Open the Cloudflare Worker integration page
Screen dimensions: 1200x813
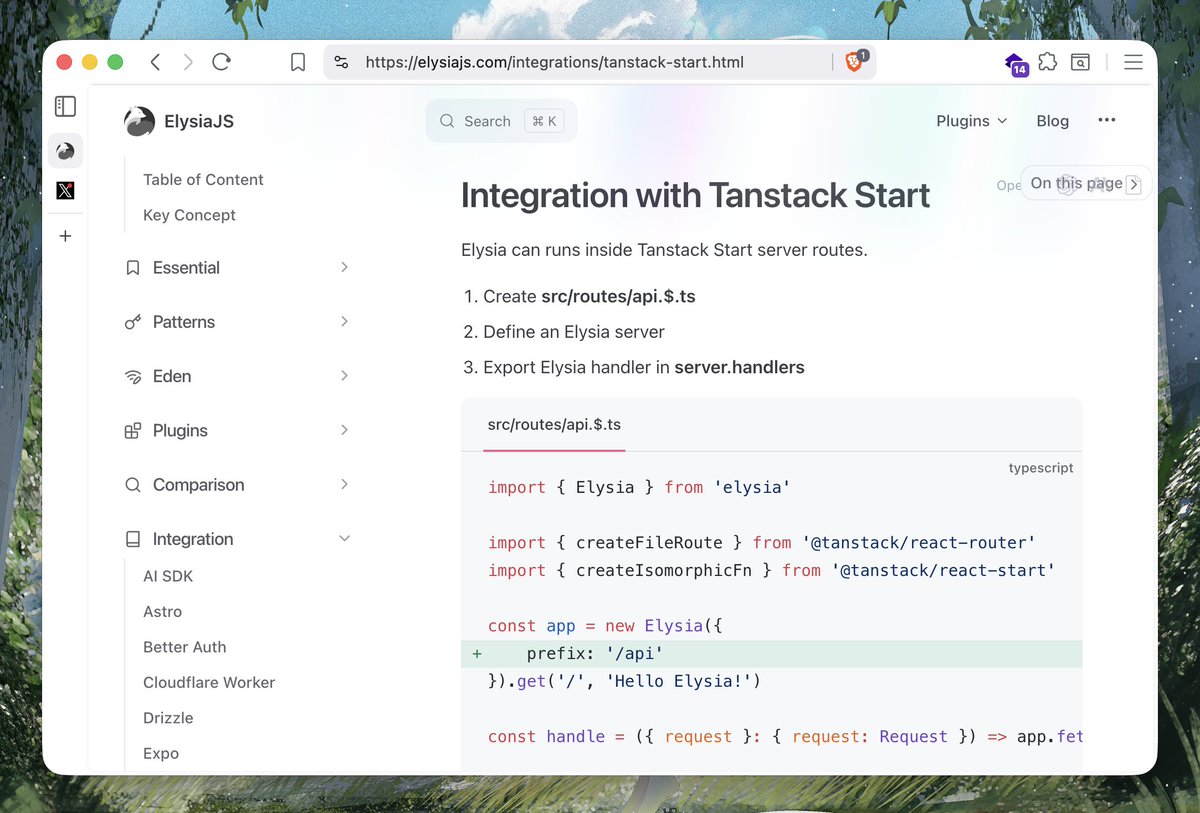pos(209,682)
